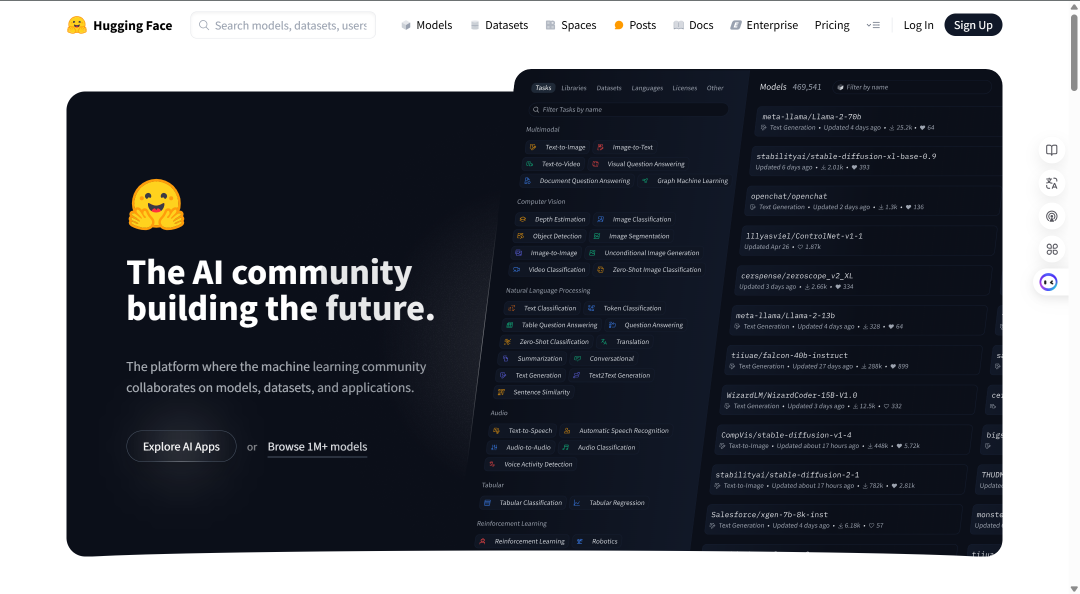Select the Tasks tab in hero preview
This screenshot has height=594, width=1080.
tap(543, 88)
